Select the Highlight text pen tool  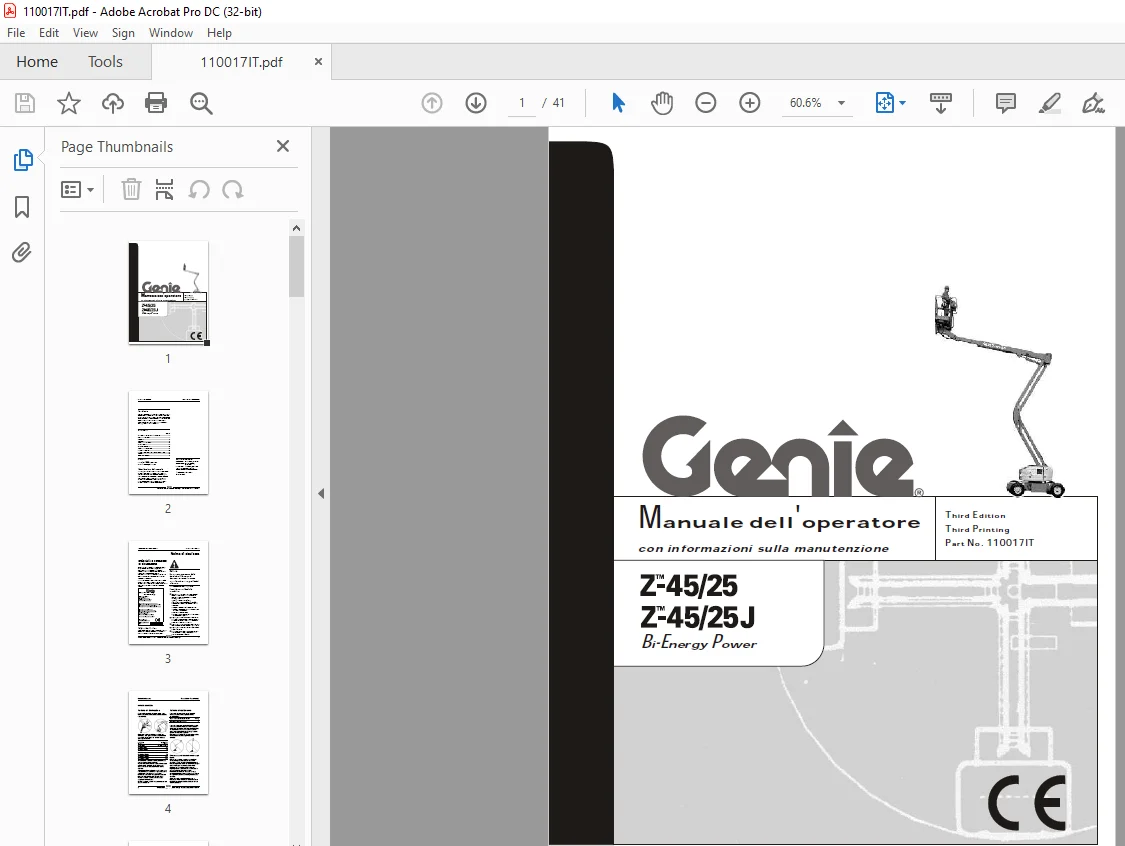click(x=1050, y=103)
